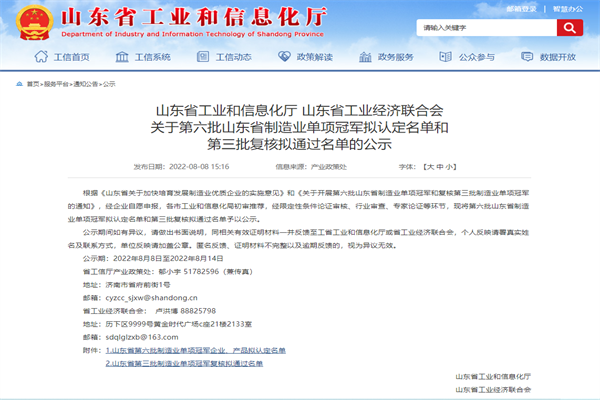This screenshot has height=400, width=600.
Task: Set font size to 小
Action: point(450,167)
